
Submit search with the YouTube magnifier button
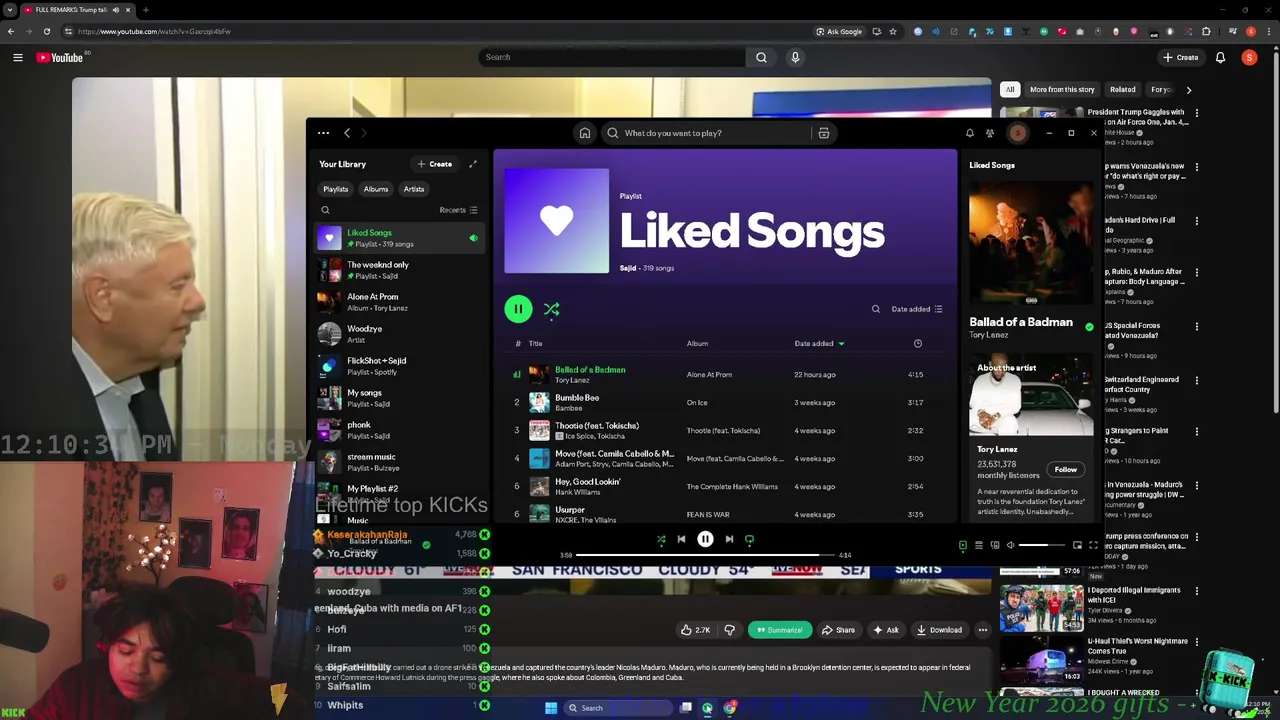761,57
